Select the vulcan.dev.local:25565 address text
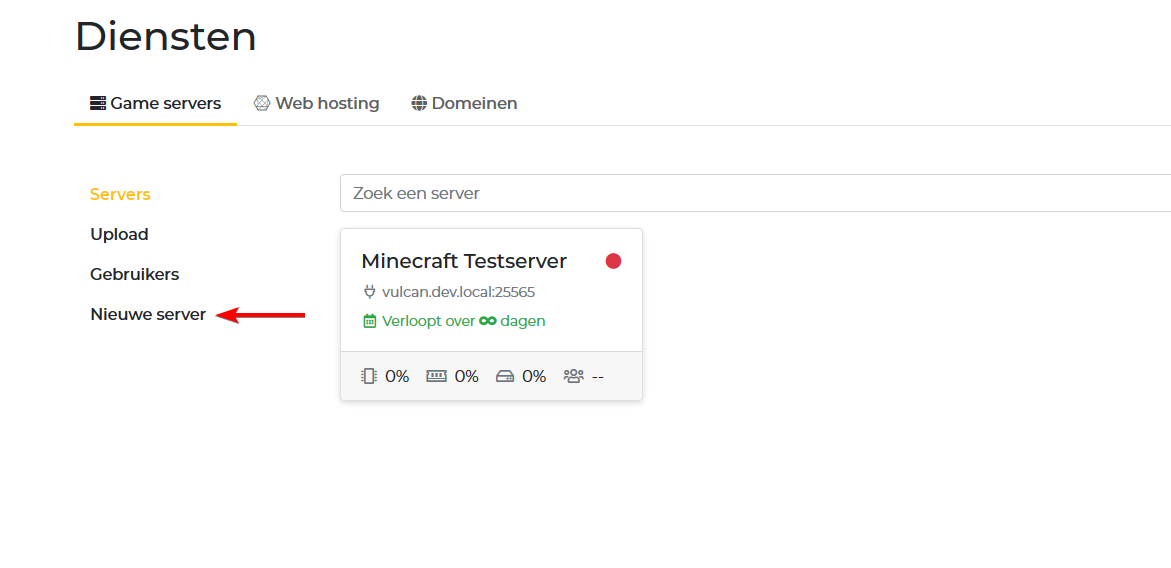 pos(458,292)
